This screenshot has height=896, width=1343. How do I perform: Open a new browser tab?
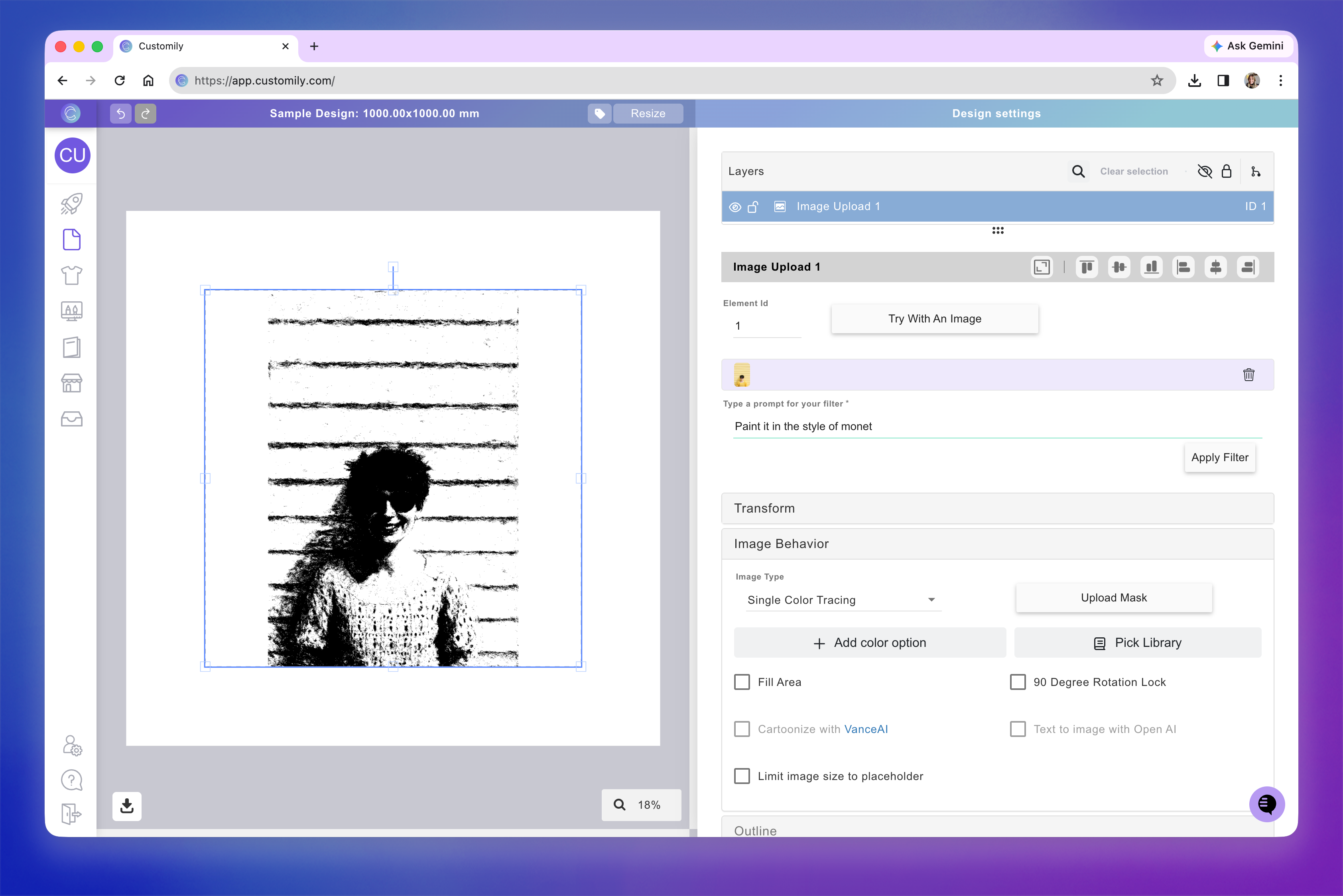click(x=314, y=46)
